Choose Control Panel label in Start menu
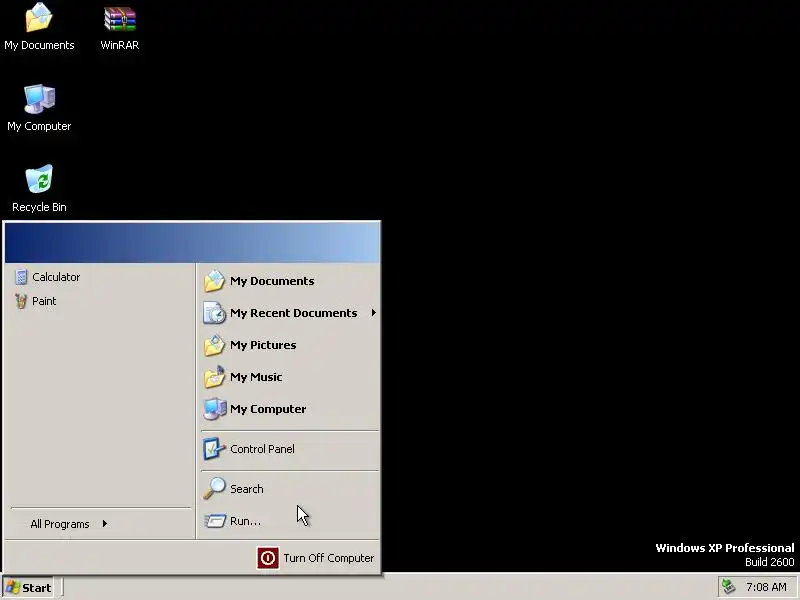The image size is (800, 600). tap(262, 449)
